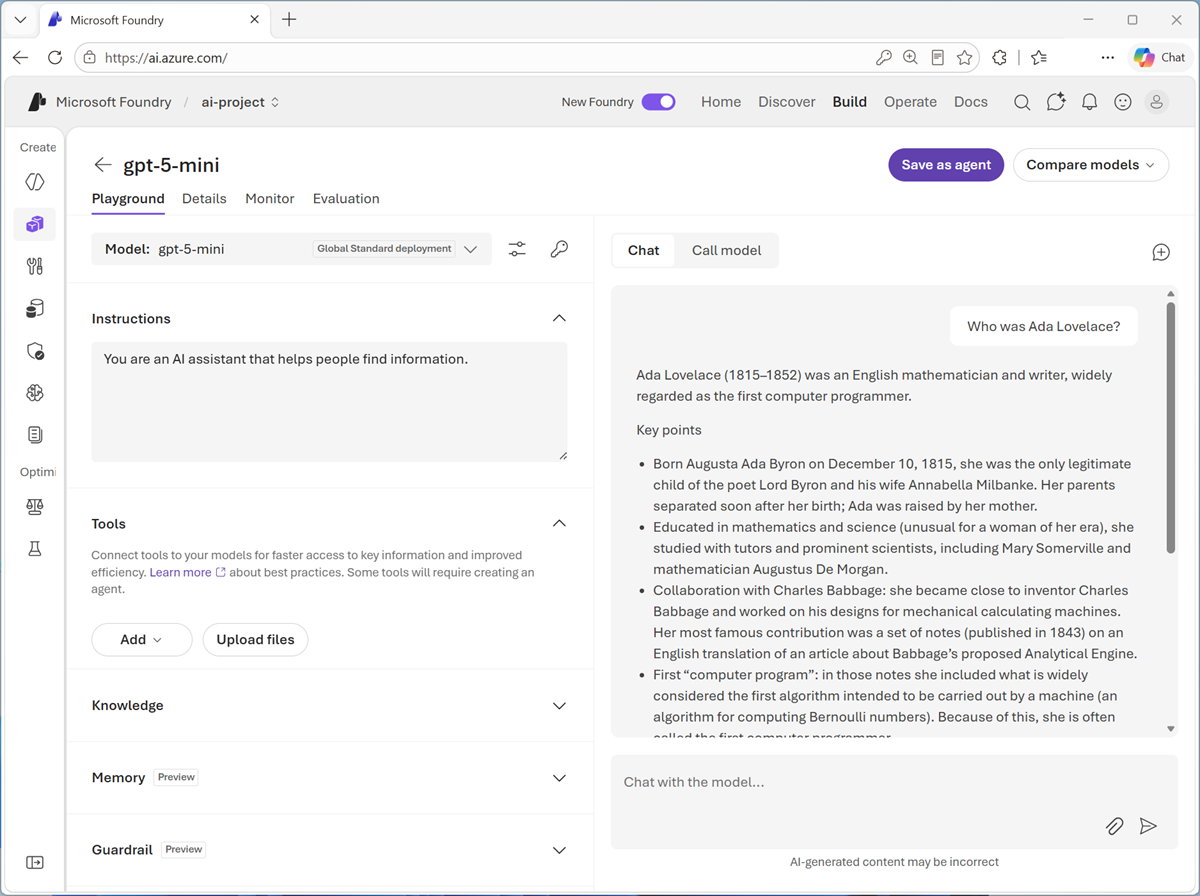The width and height of the screenshot is (1200, 896).
Task: Toggle the New Foundry switch
Action: 658,102
